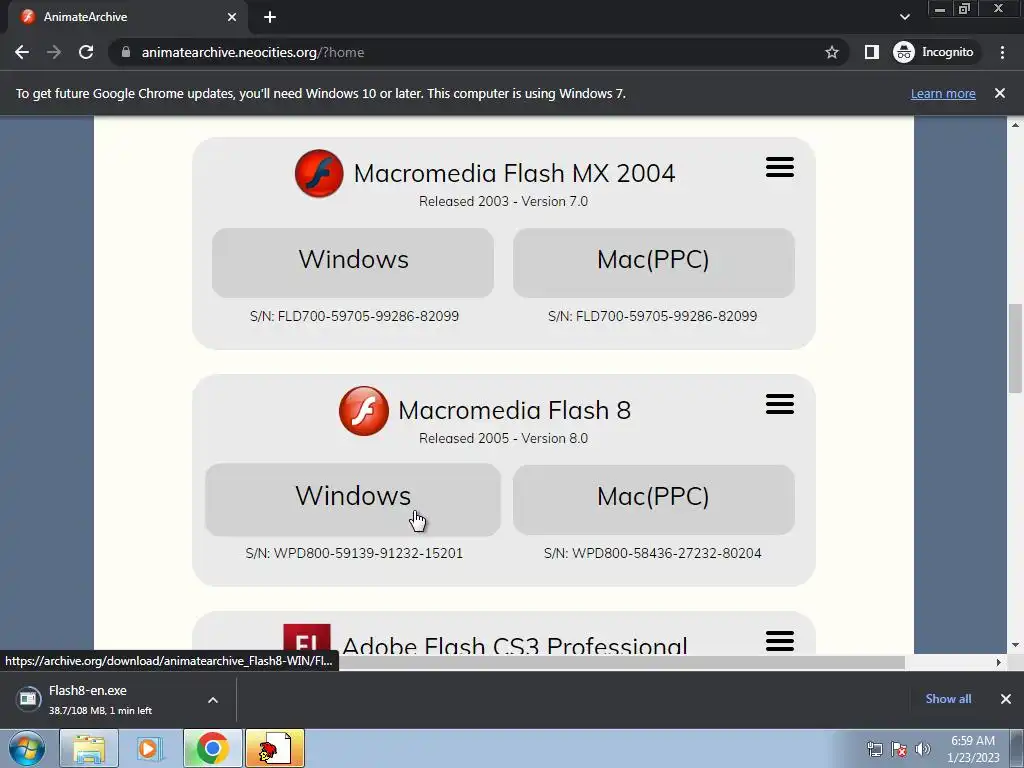
Task: Open the volume speaker tray icon
Action: 923,749
